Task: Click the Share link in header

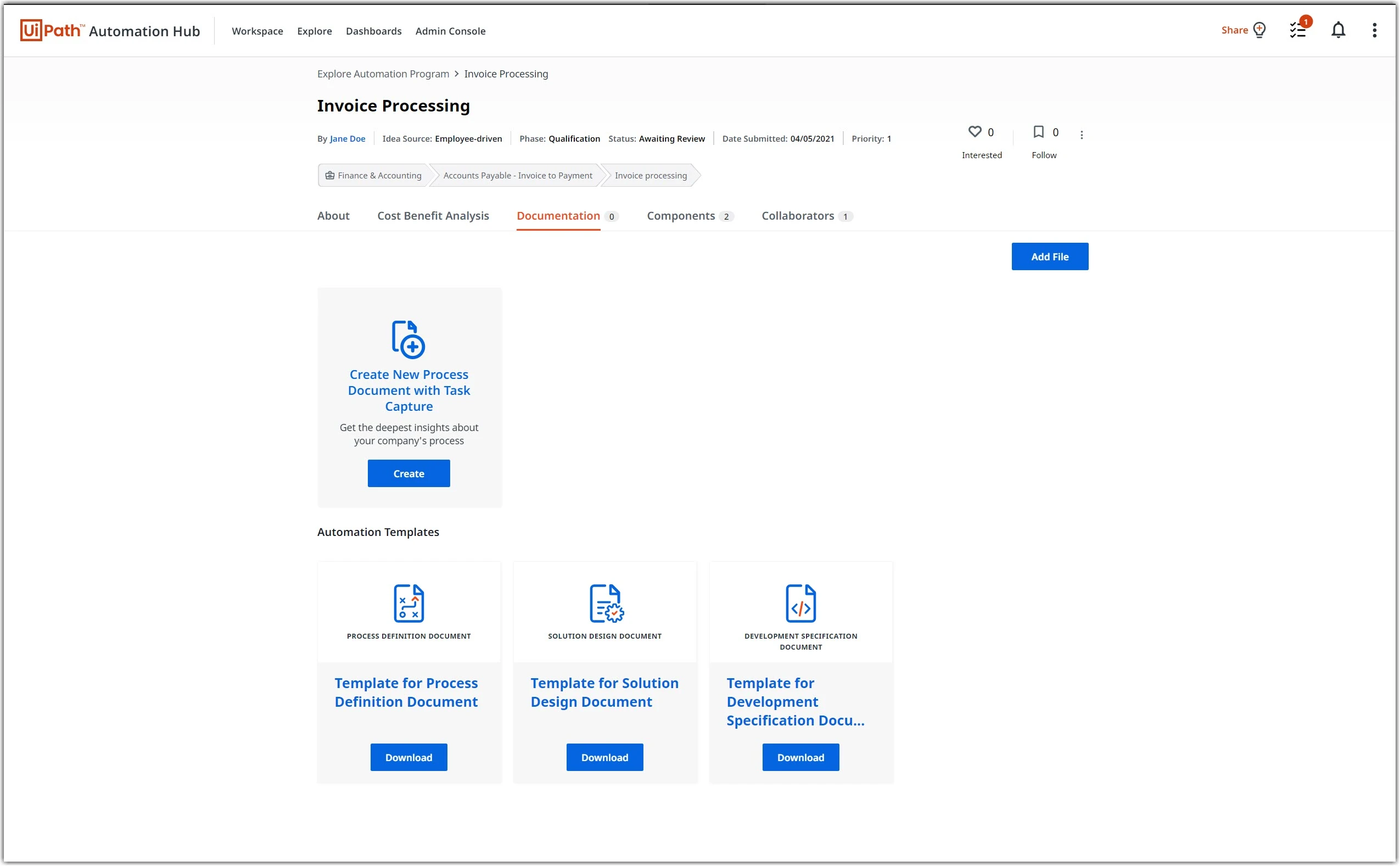Action: [x=1235, y=30]
